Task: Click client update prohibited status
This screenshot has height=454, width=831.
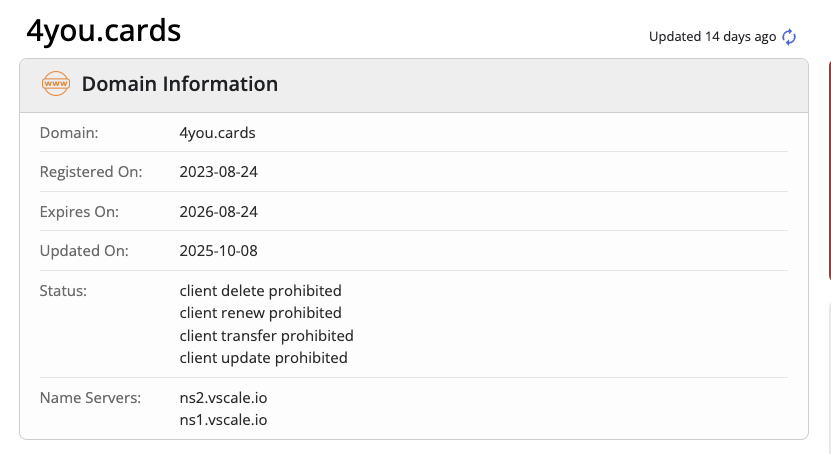Action: (x=263, y=357)
